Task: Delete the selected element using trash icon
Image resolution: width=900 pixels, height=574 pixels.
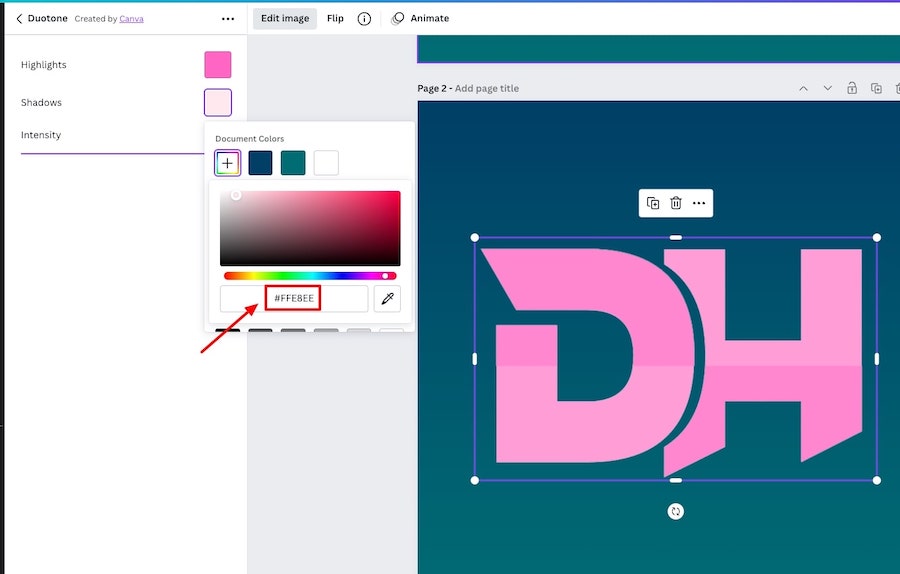Action: pos(676,203)
